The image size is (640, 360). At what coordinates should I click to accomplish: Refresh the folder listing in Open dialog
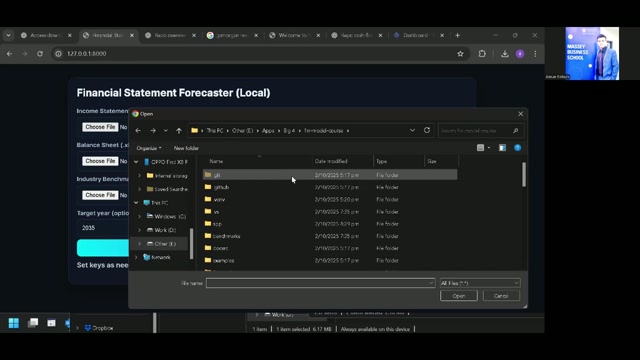pyautogui.click(x=427, y=130)
